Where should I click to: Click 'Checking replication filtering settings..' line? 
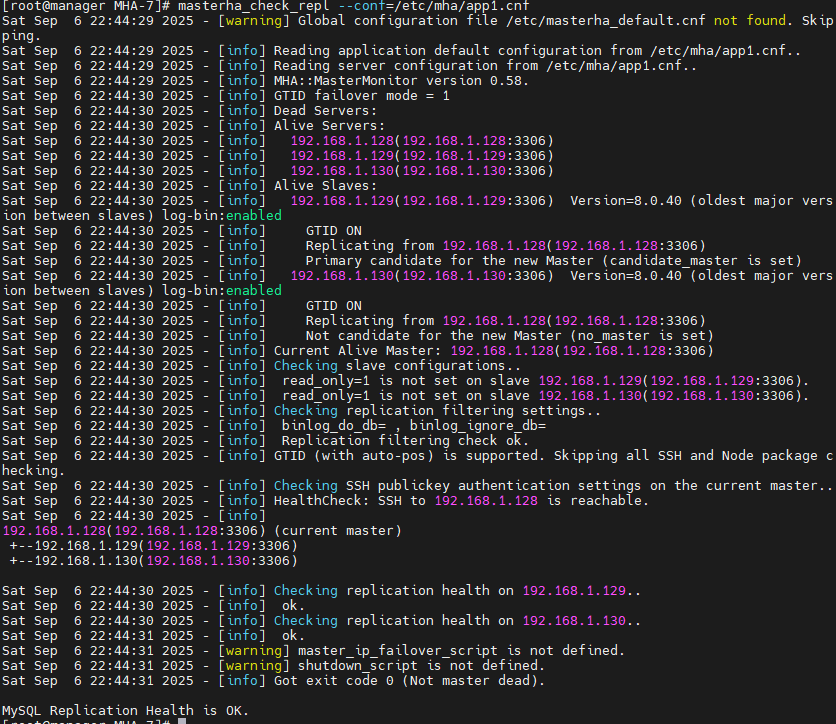[437, 411]
